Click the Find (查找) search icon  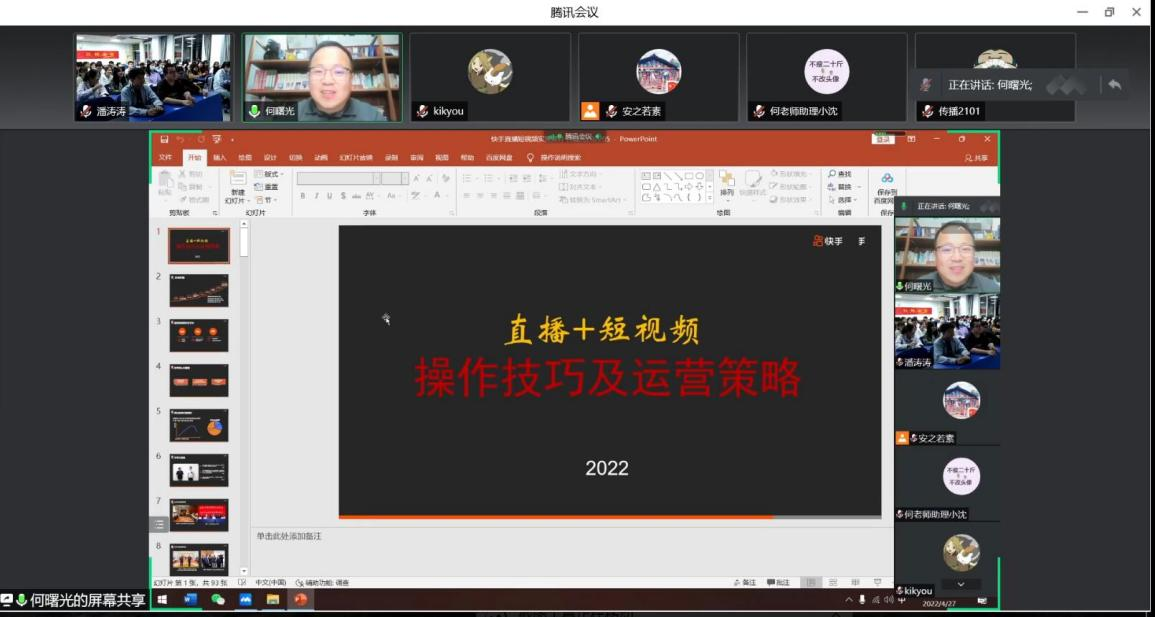tap(832, 174)
